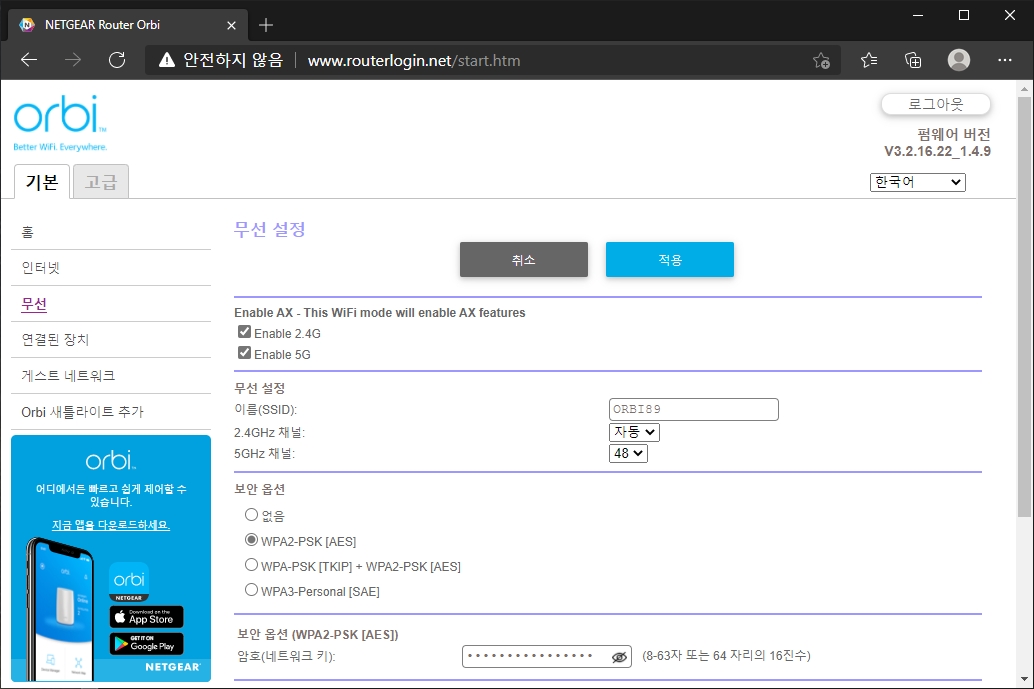This screenshot has height=689, width=1034.
Task: Open the browser profile avatar
Action: [x=958, y=60]
